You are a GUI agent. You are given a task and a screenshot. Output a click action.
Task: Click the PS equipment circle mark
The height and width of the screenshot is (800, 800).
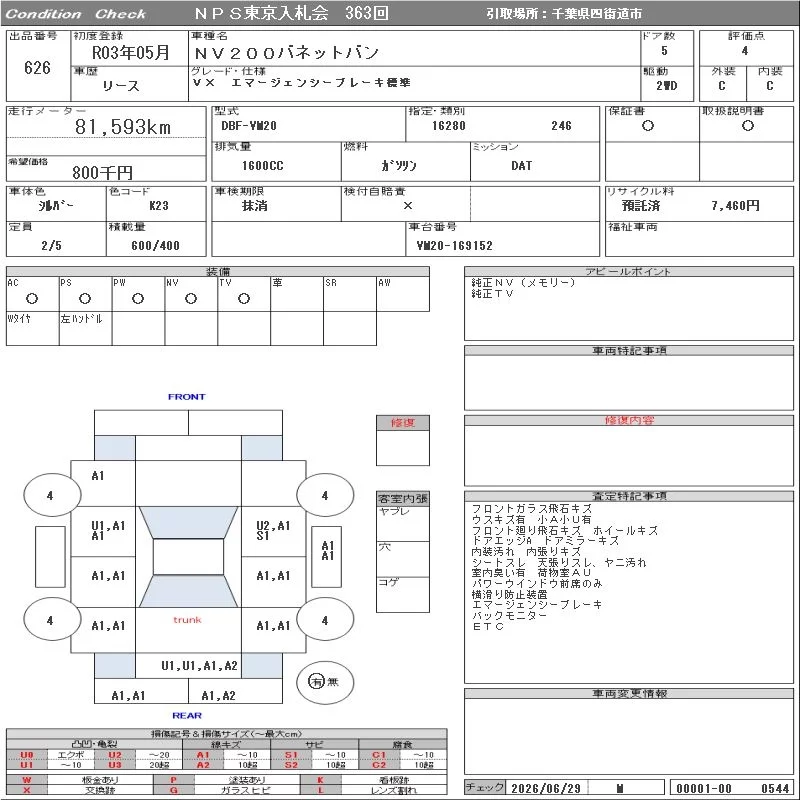[85, 298]
